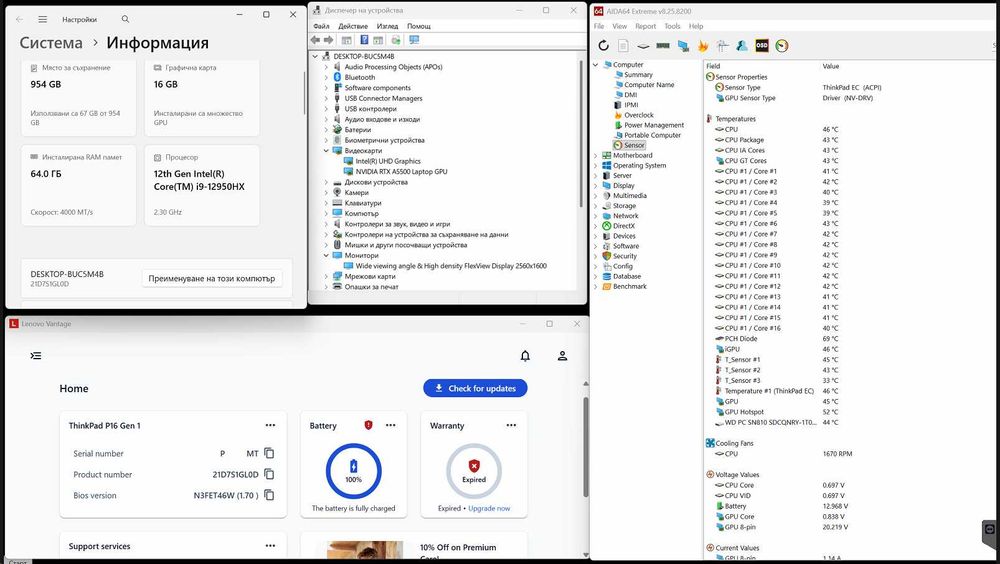This screenshot has width=1000, height=564.
Task: Open the Settings hamburger menu
Action: [x=42, y=19]
